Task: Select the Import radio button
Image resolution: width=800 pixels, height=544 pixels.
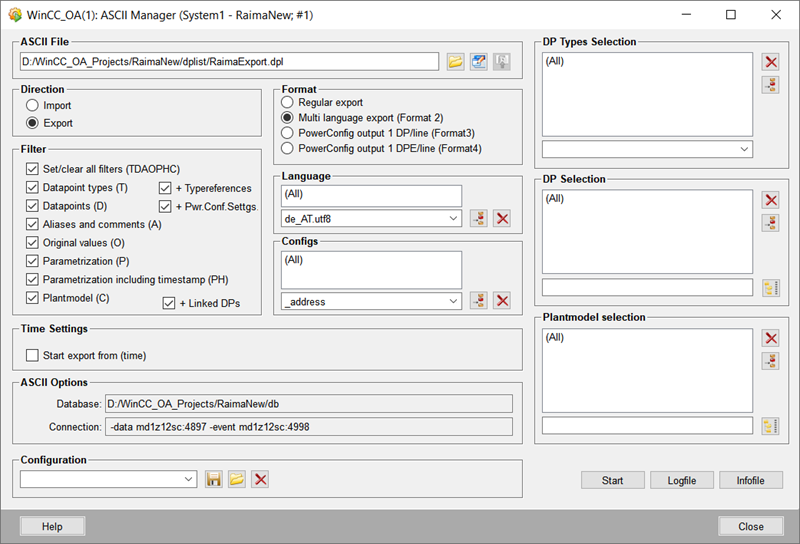Action: click(33, 105)
